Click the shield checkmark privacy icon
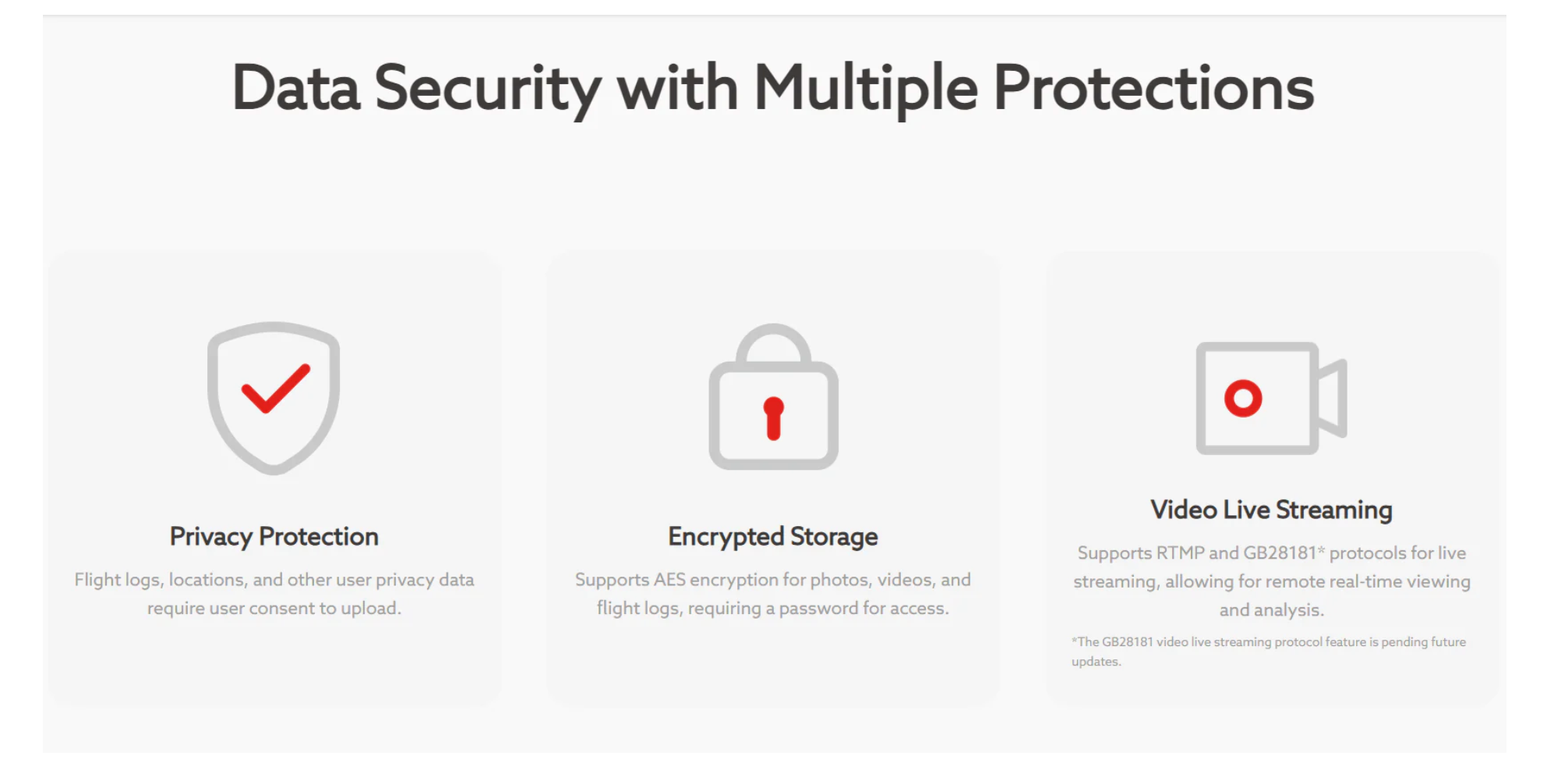The height and width of the screenshot is (770, 1568). point(274,398)
